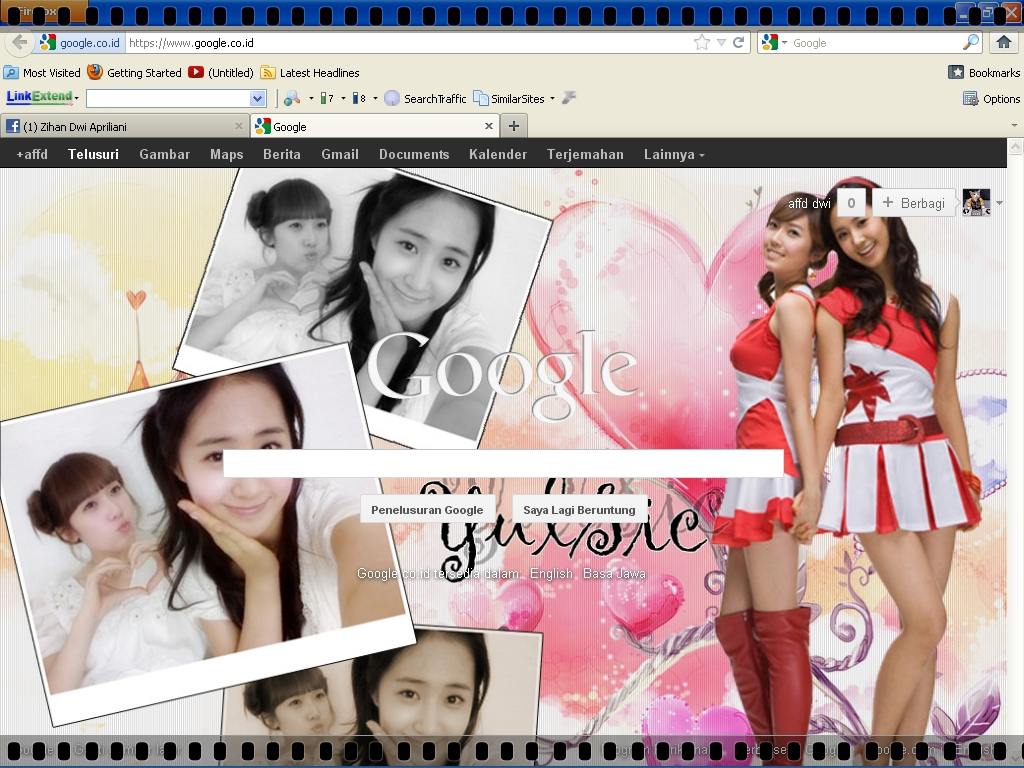Open the dropdown arrow beside the magnifier icon
Screen dimensions: 1024x768
(311, 99)
